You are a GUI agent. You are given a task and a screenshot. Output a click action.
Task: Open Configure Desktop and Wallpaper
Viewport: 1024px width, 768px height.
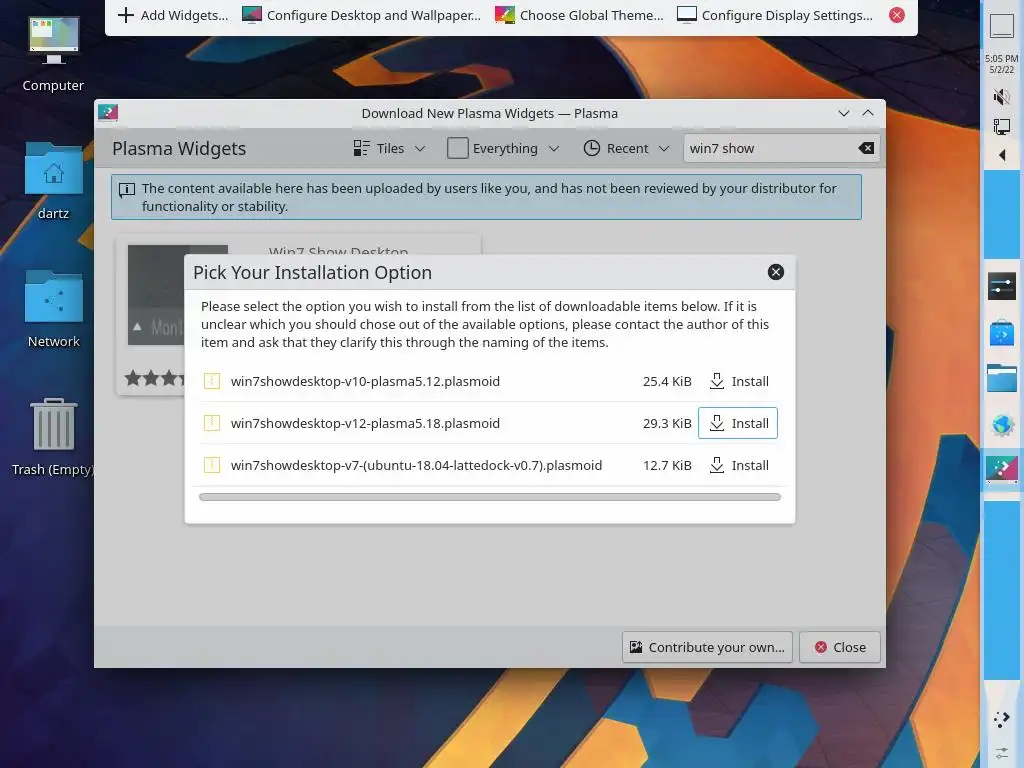point(361,15)
